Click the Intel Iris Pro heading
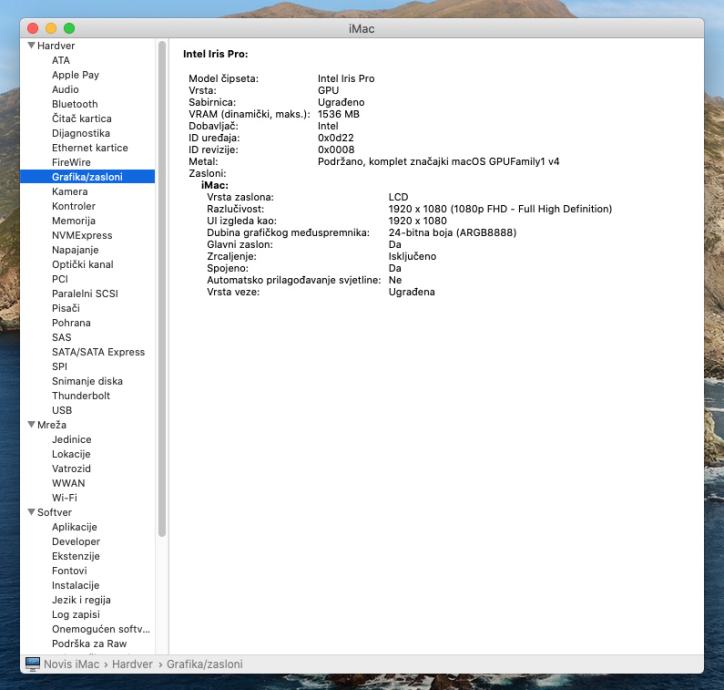The height and width of the screenshot is (690, 724). 215,54
